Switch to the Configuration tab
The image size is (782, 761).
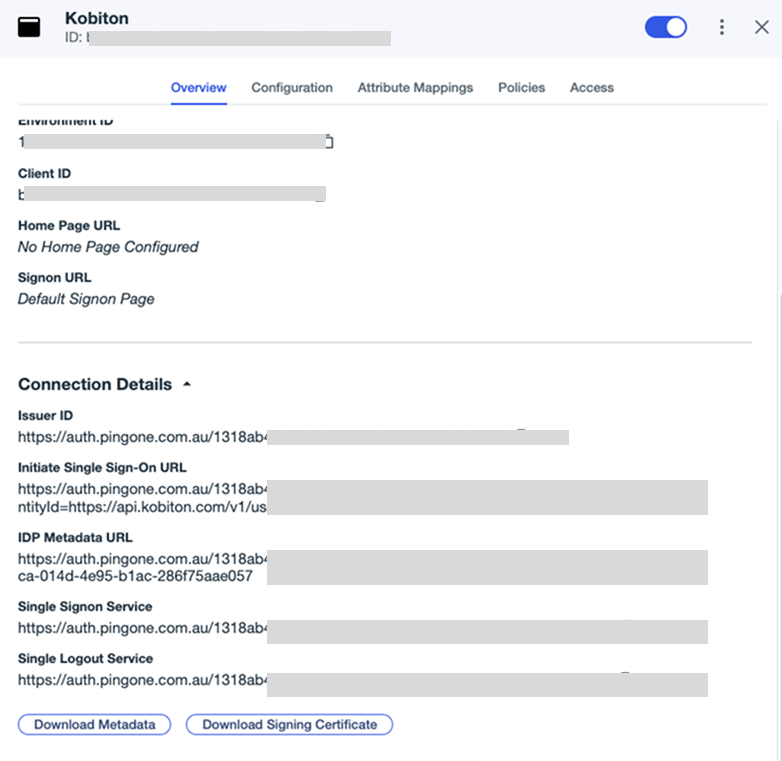(292, 88)
